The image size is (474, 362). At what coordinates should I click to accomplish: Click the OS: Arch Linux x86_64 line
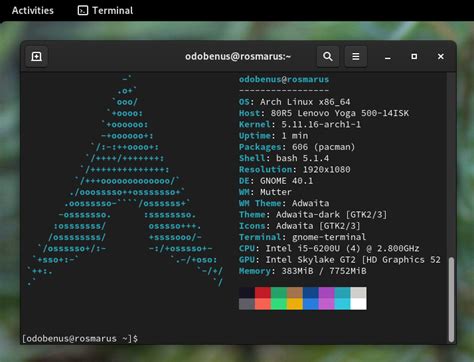(295, 102)
